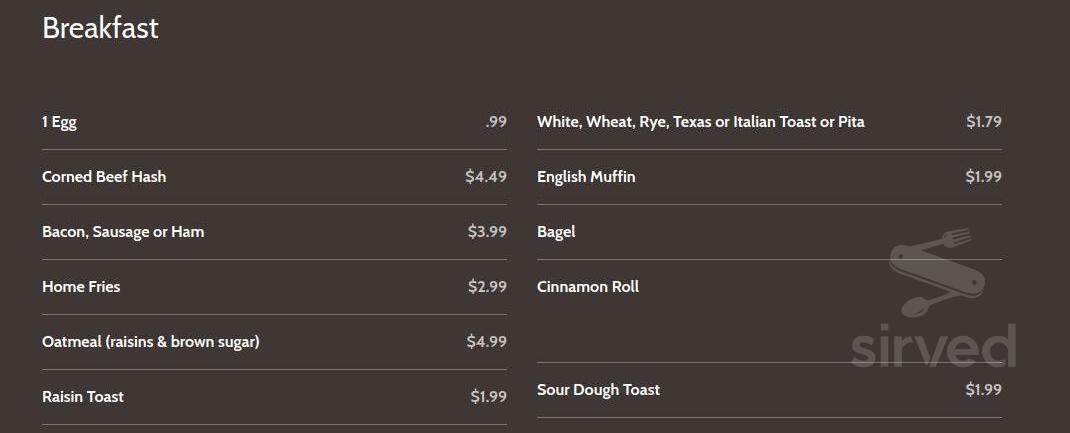
Task: Click the $4.49 Corned Beef Hash price
Action: (486, 177)
